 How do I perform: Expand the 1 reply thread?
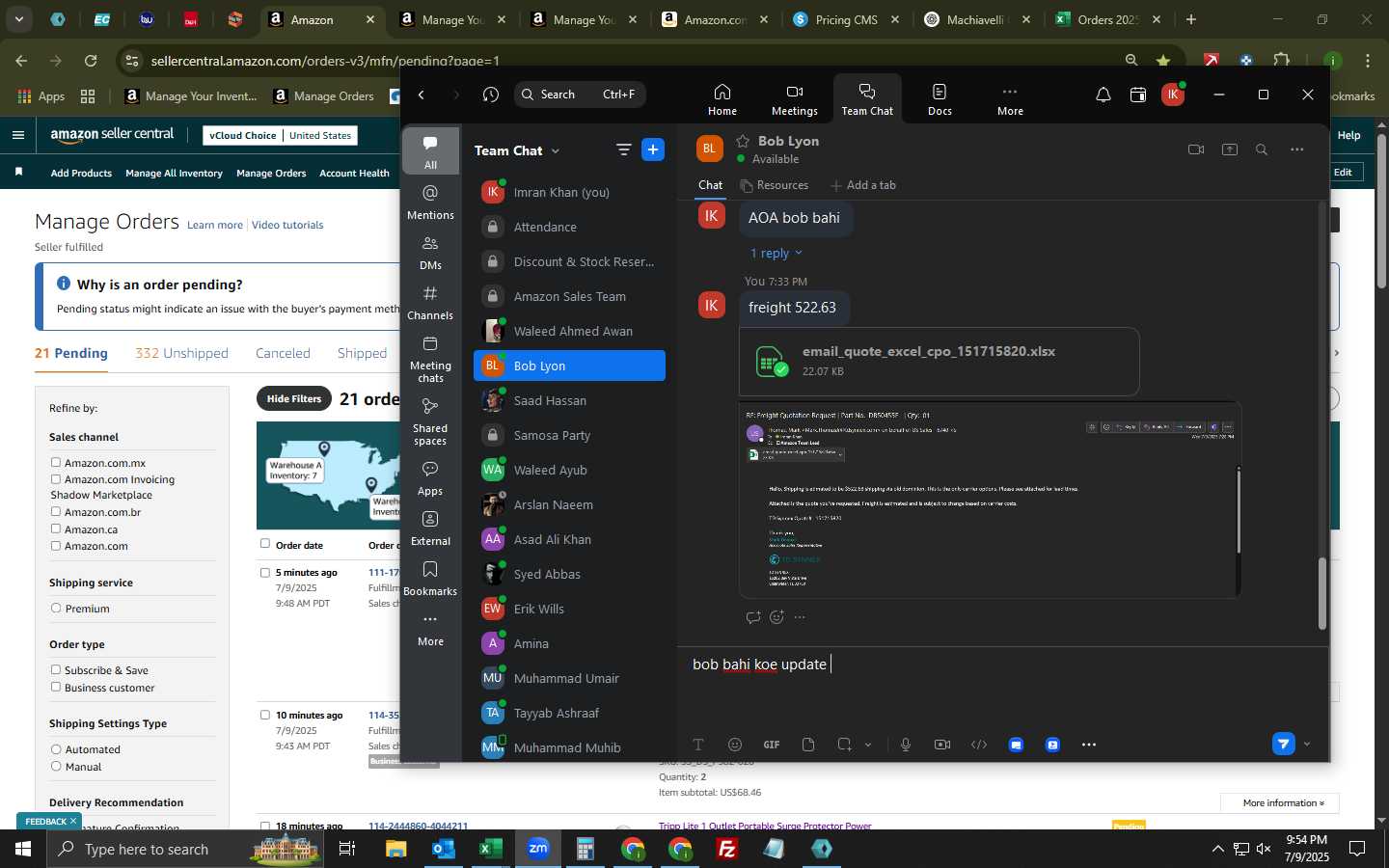(776, 253)
